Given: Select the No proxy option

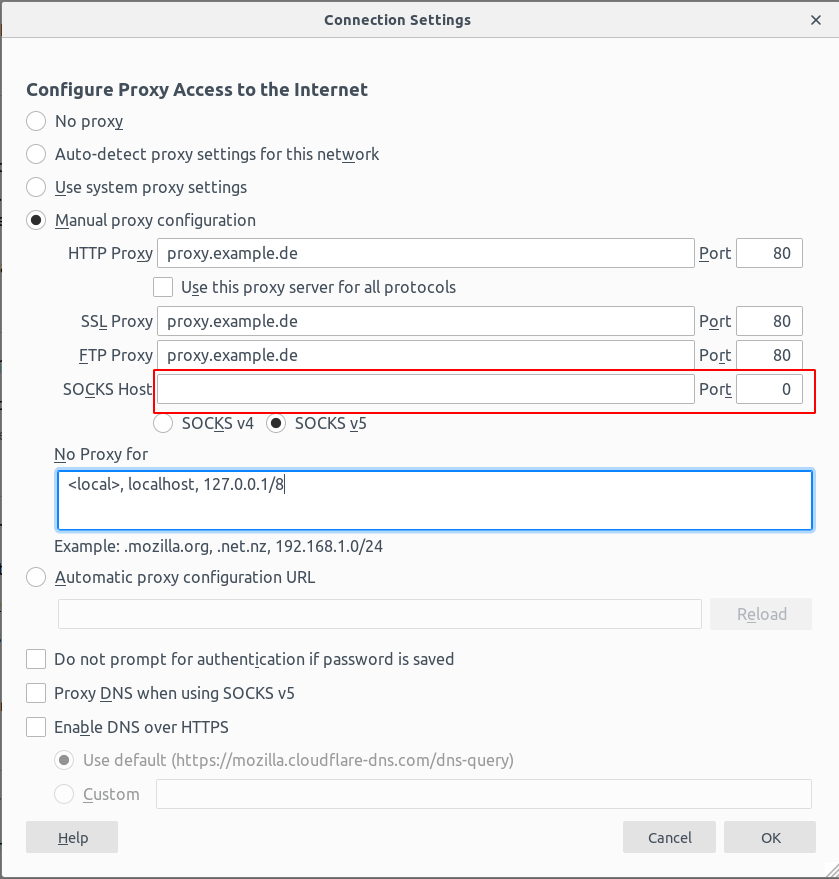Looking at the screenshot, I should (x=36, y=121).
